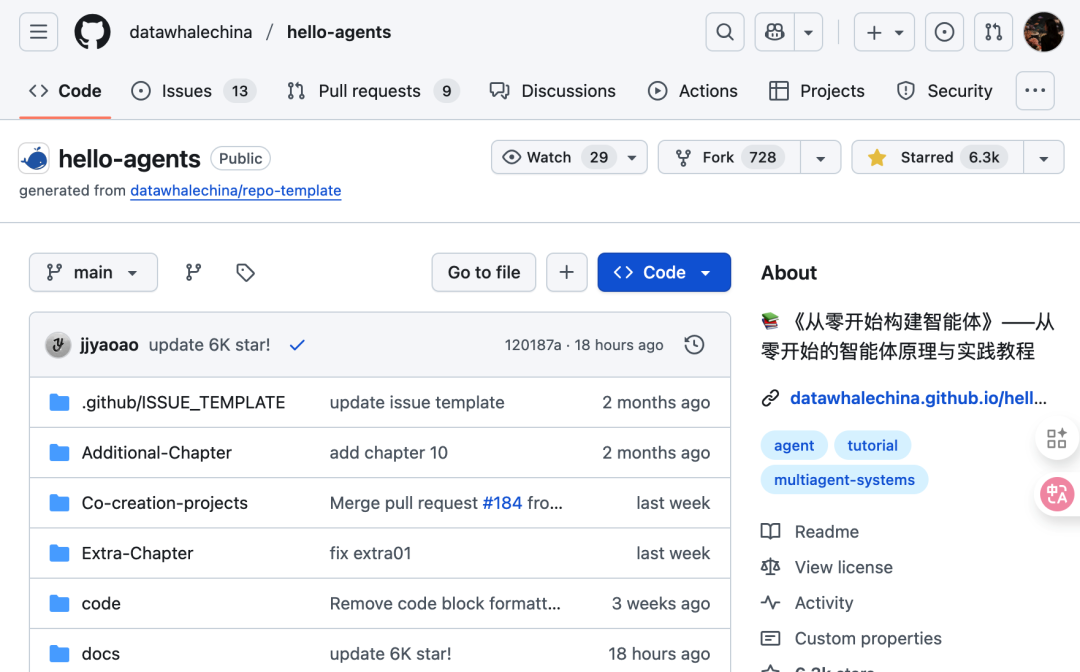
Task: Expand the main branch dropdown
Action: click(x=93, y=272)
